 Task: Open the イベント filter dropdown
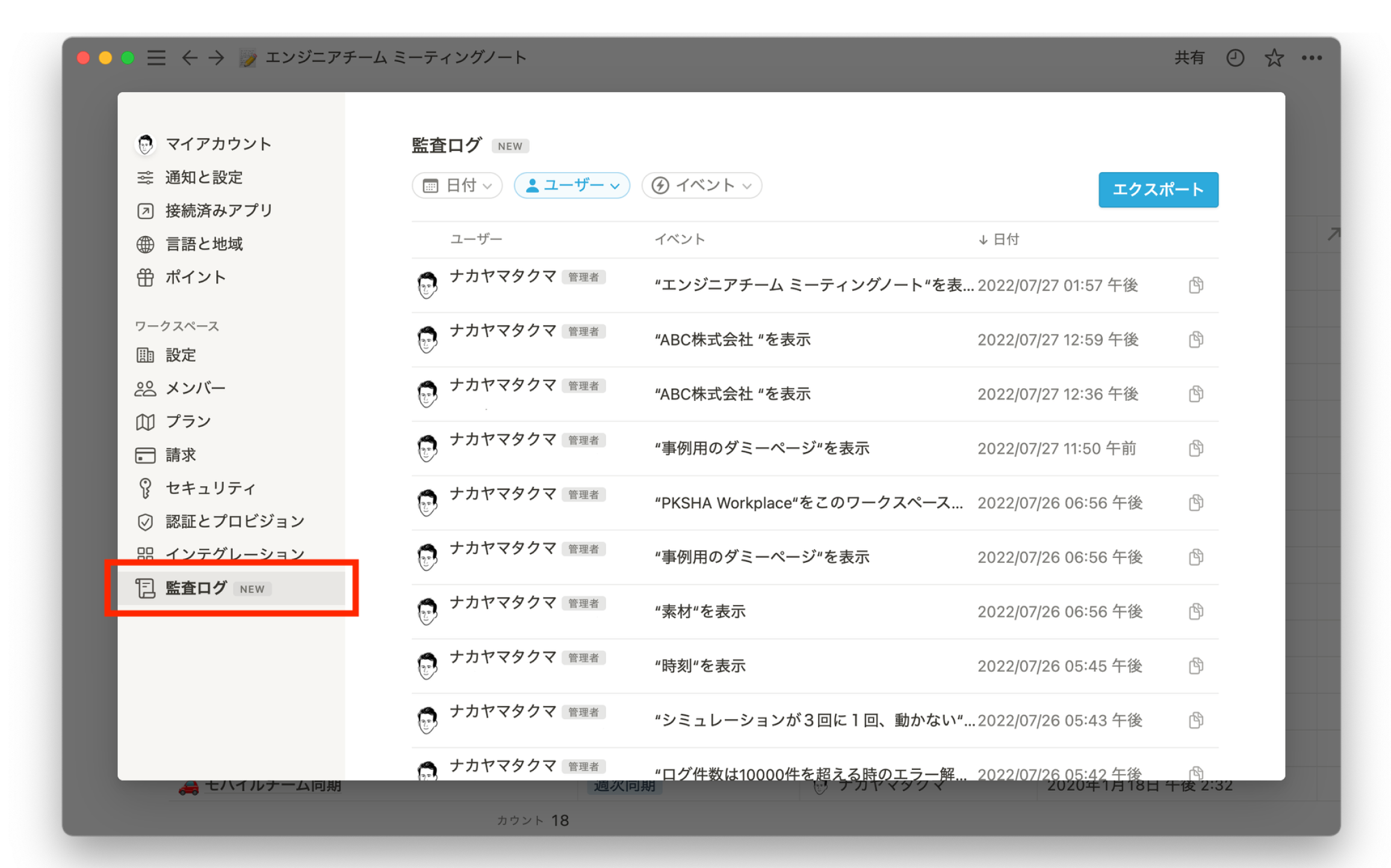coord(701,185)
